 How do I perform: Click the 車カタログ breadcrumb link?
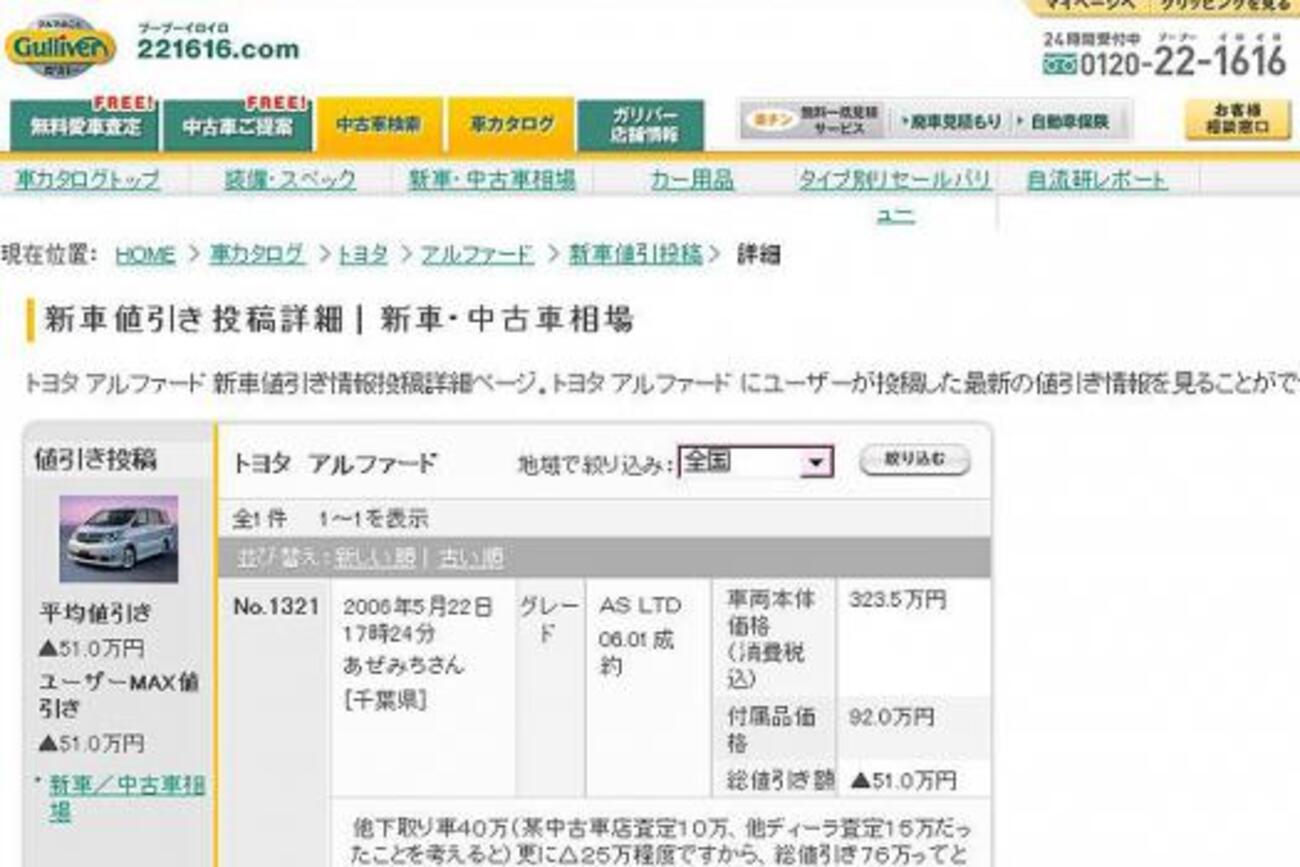[x=257, y=255]
